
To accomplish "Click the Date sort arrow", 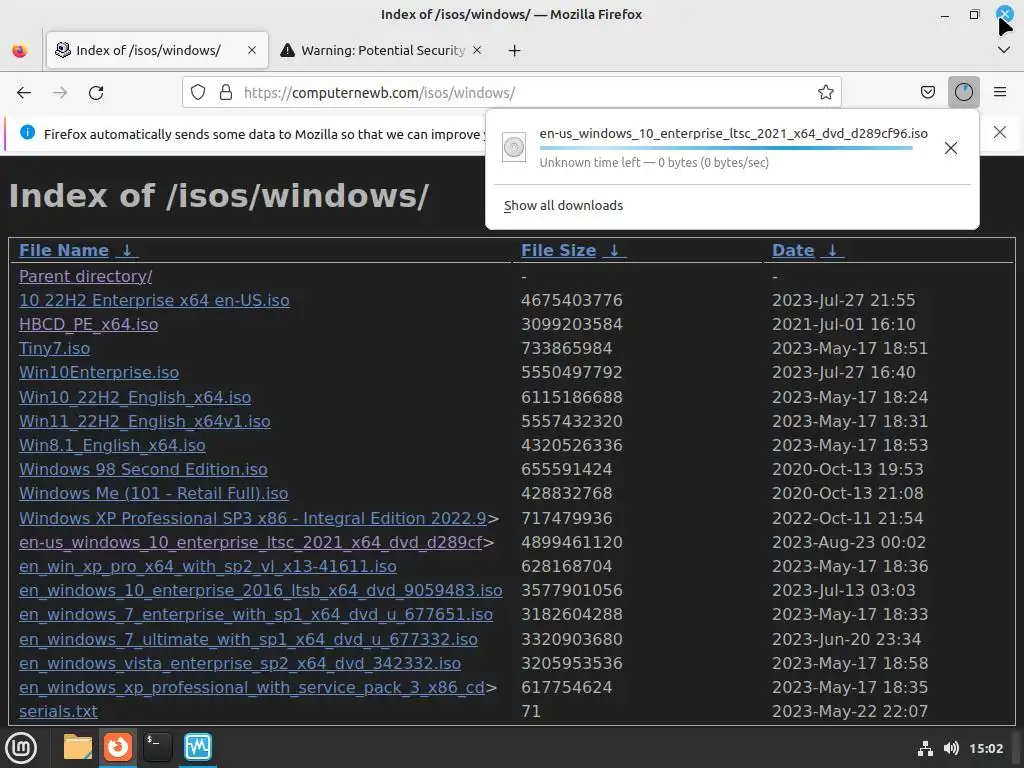I will tap(832, 251).
